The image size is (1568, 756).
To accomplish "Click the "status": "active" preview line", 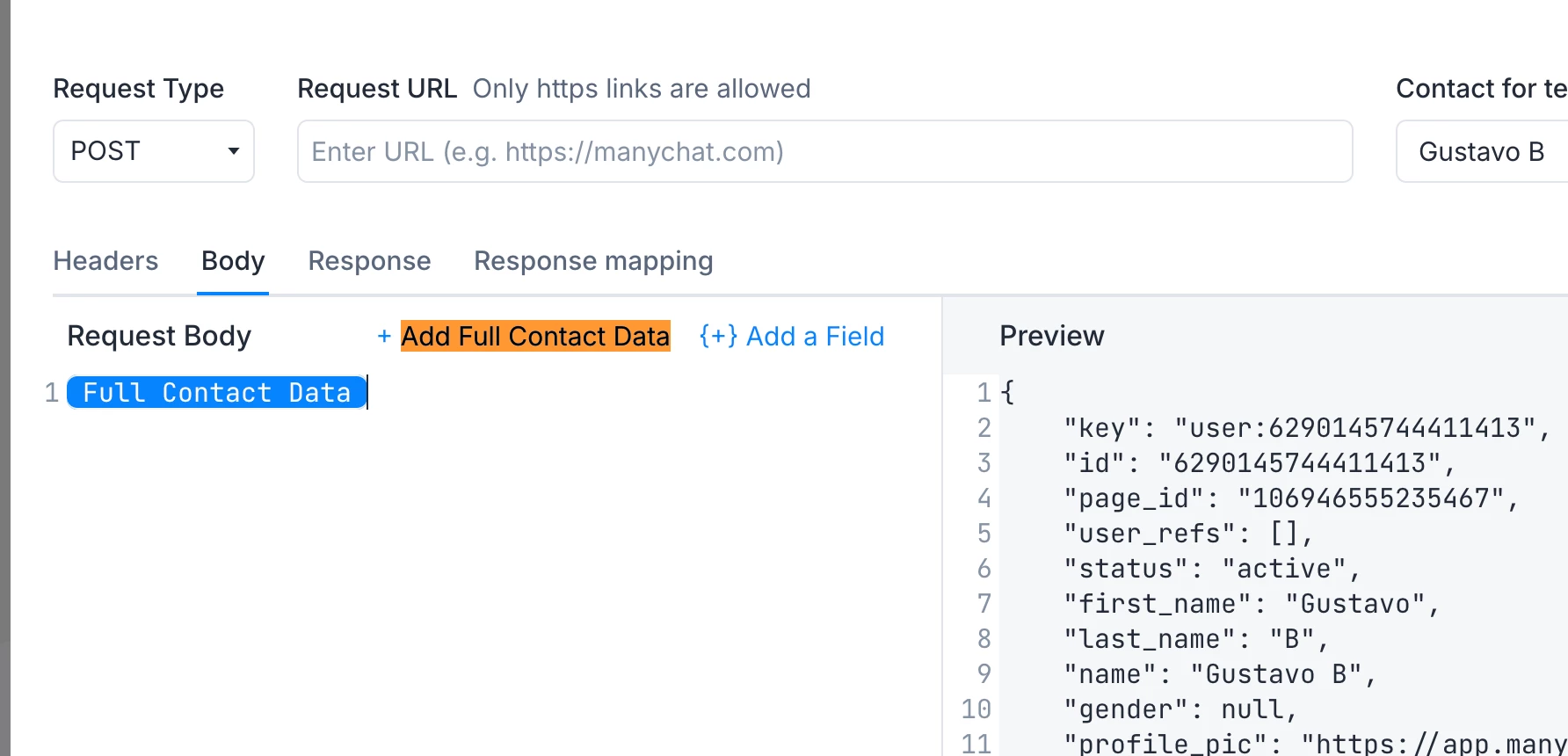I will (x=1211, y=569).
